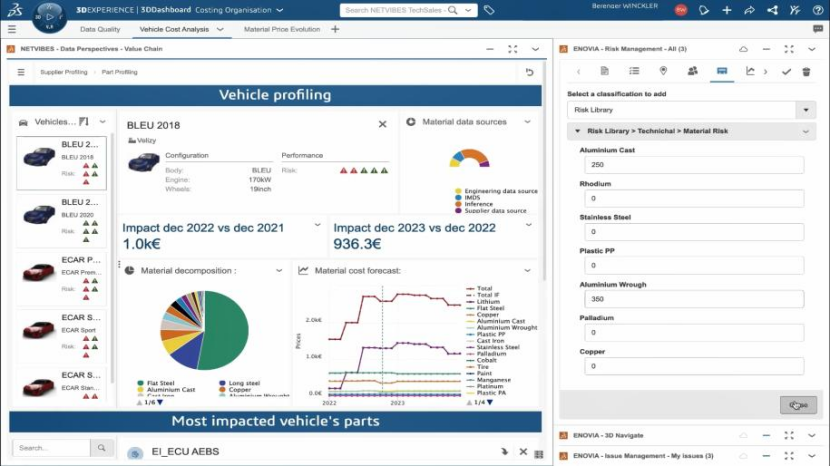Open the Risk Library classification dropdown

point(806,110)
